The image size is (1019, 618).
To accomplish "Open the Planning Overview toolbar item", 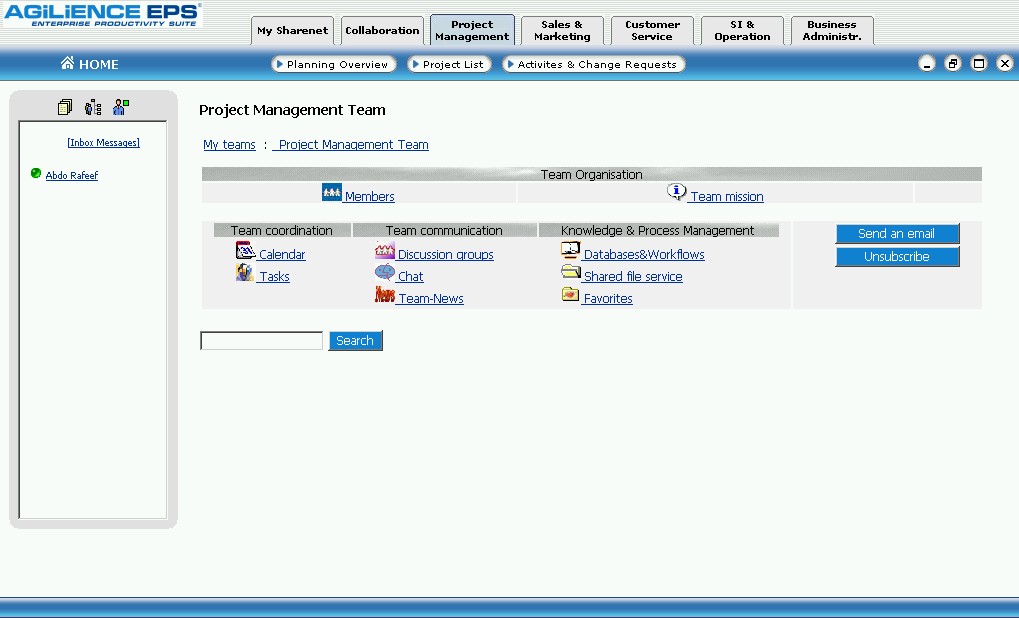I will point(334,64).
